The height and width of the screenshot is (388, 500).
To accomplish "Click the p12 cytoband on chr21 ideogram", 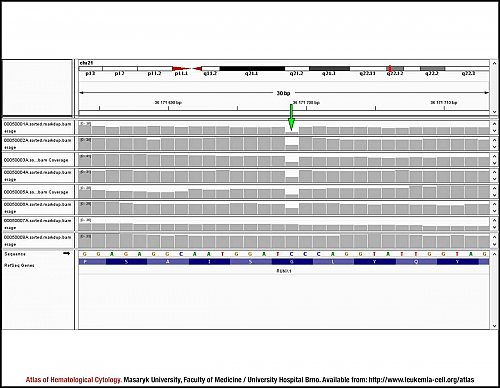I will click(x=120, y=69).
